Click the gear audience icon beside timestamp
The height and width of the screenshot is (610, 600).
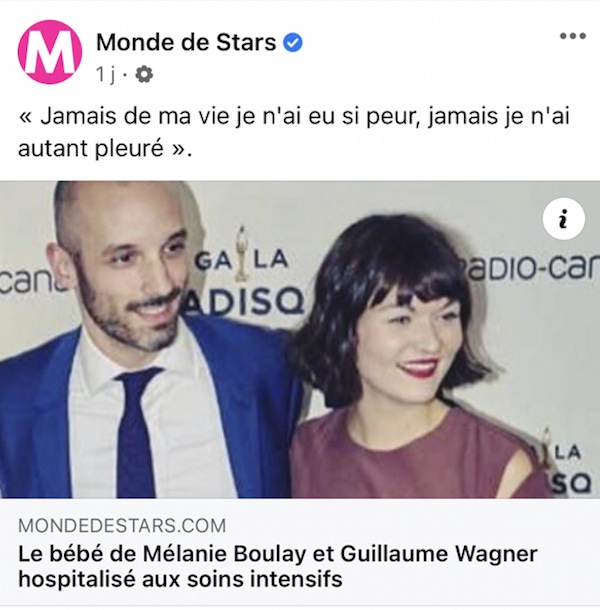(144, 74)
